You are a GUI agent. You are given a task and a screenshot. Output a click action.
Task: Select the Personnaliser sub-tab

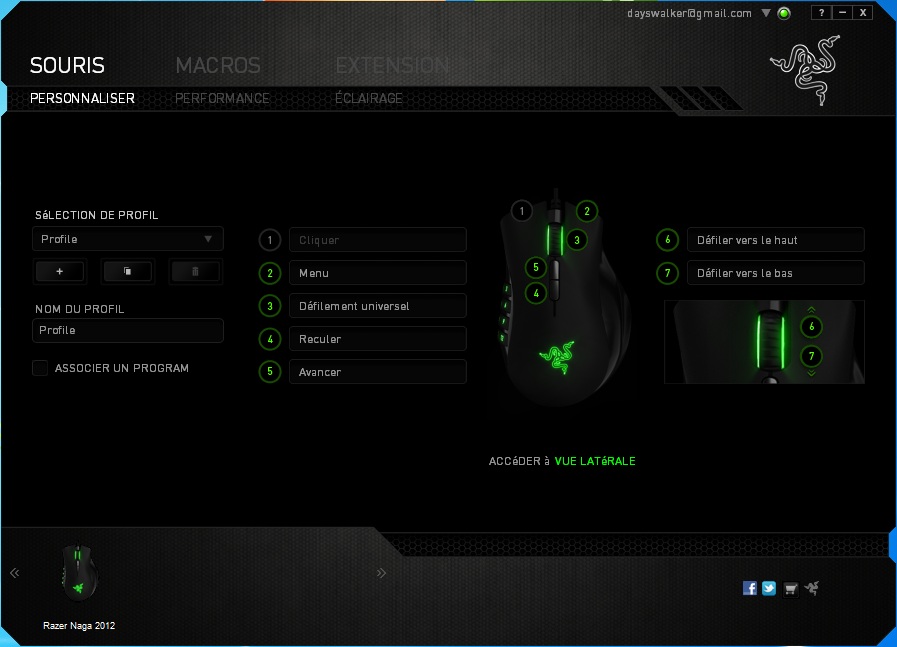pos(82,98)
